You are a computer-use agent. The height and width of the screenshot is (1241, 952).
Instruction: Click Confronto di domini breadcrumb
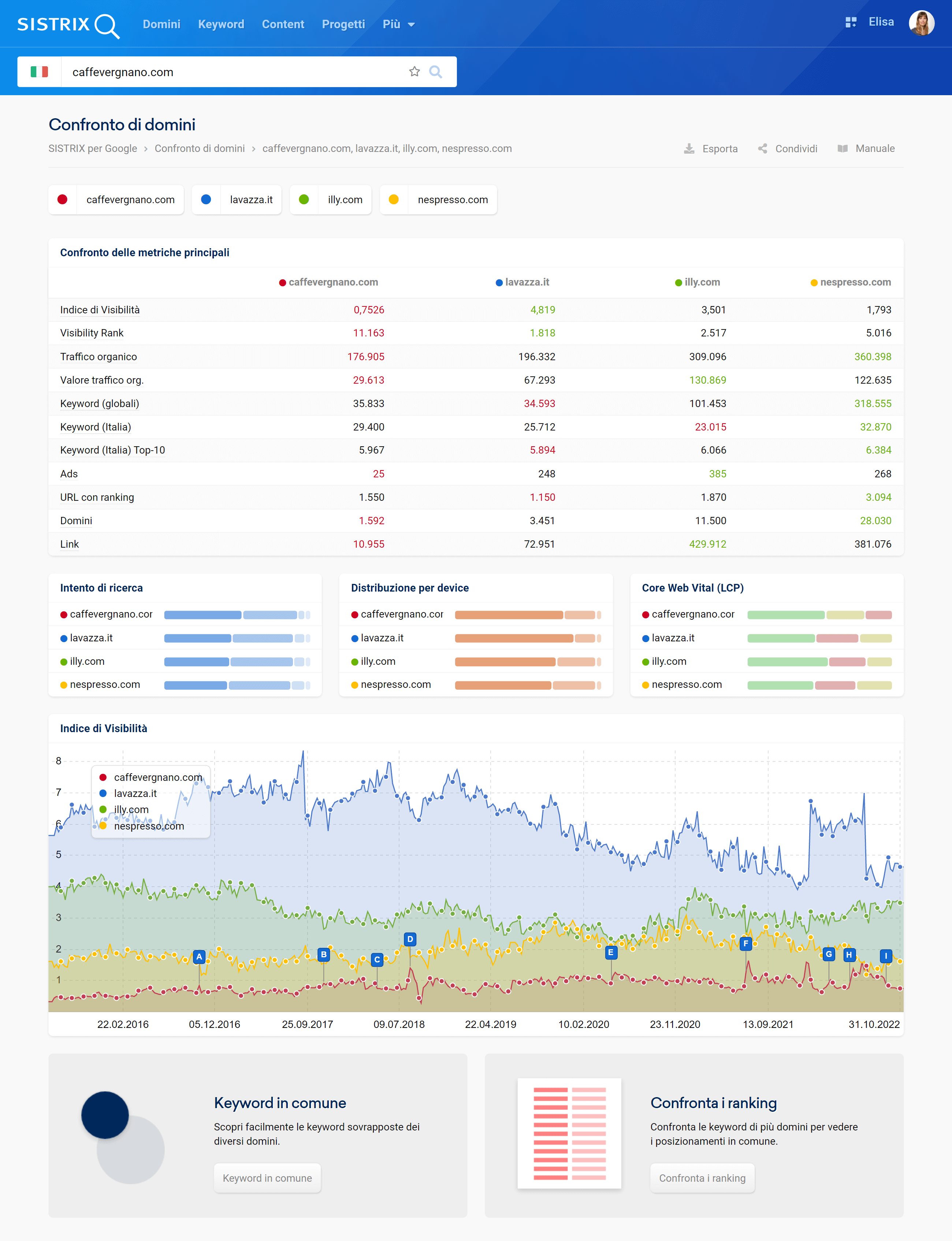tap(200, 148)
